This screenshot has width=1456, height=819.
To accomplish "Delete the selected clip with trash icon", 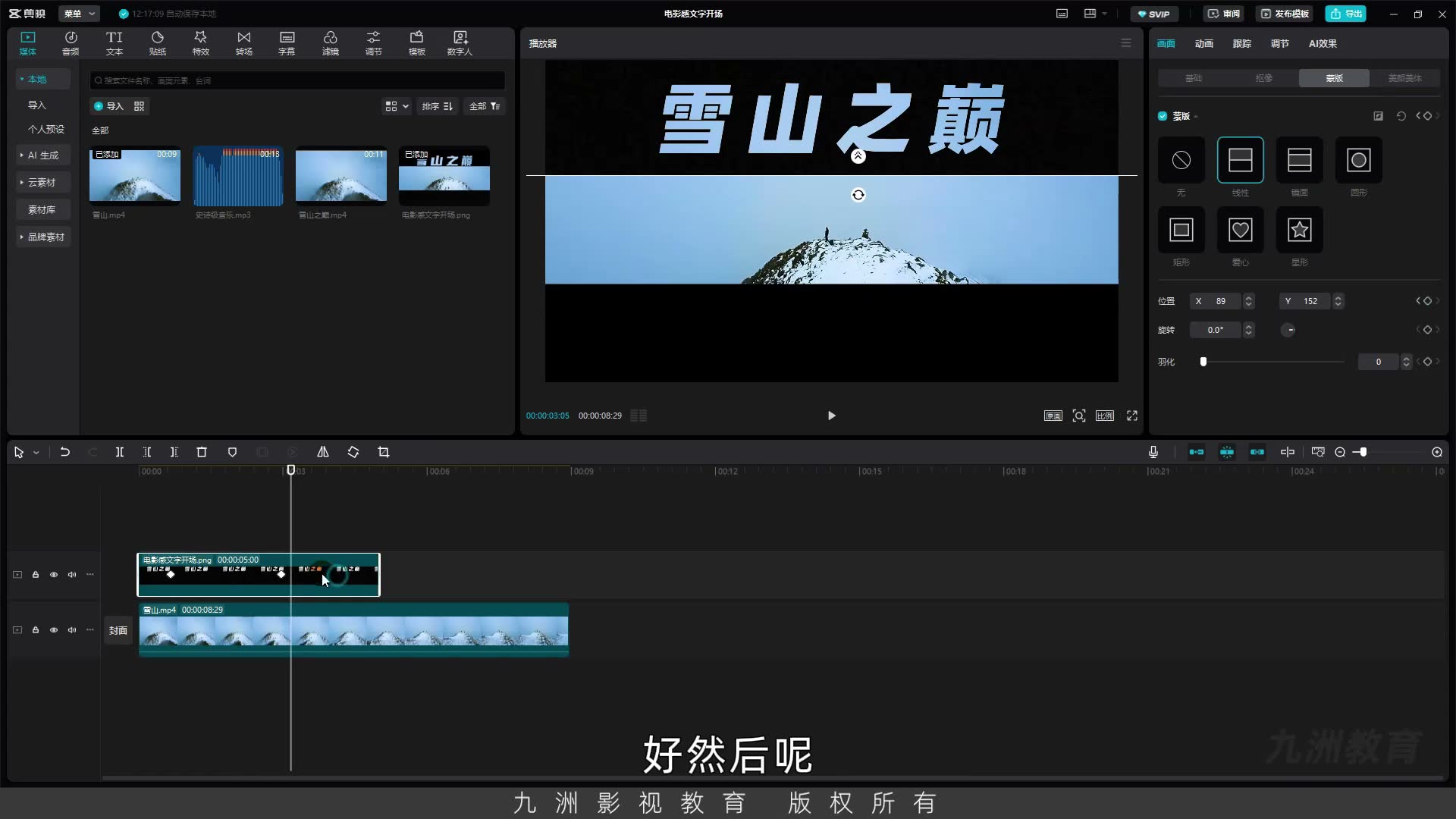I will tap(202, 452).
